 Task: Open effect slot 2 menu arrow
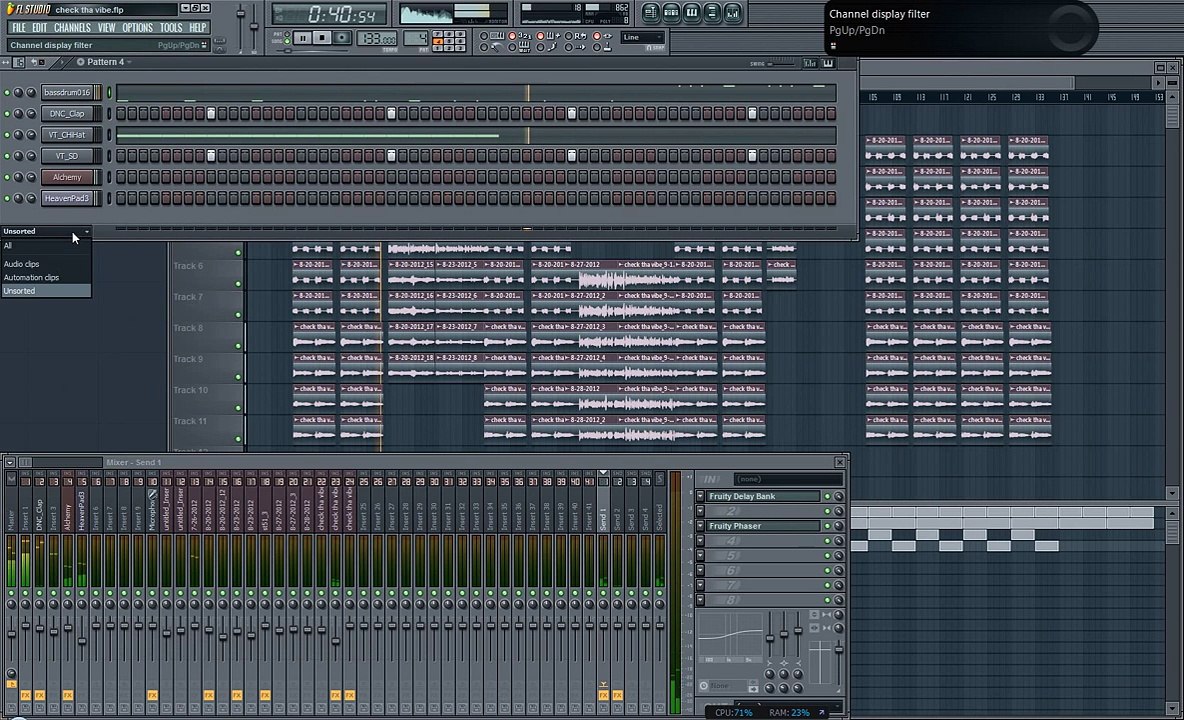pos(700,511)
